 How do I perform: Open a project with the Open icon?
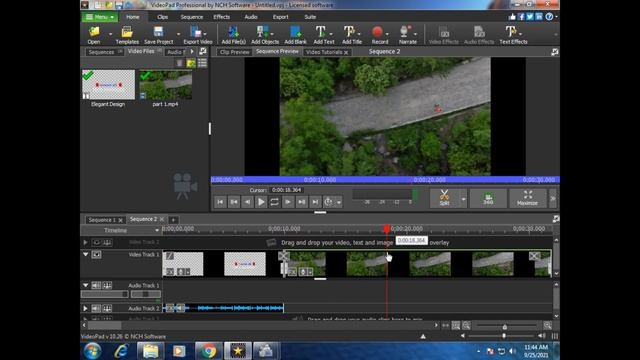94,35
